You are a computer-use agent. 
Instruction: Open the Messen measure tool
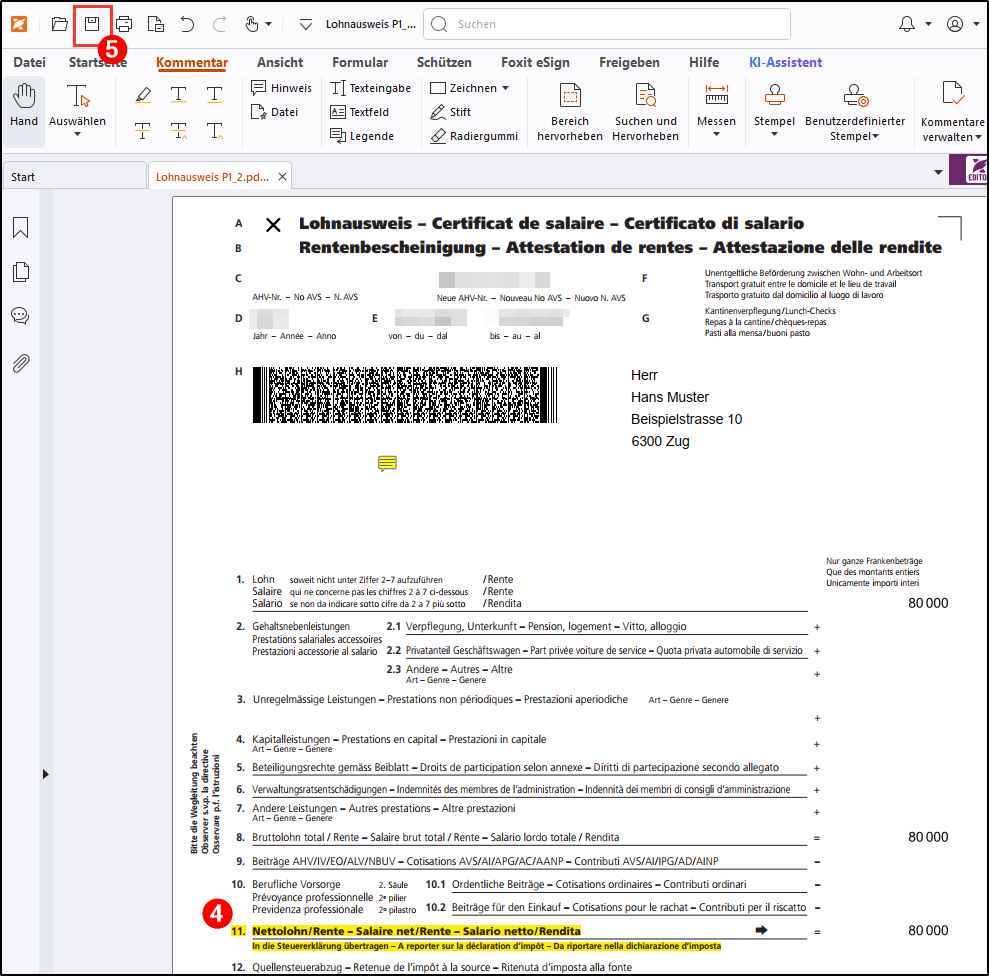[717, 104]
